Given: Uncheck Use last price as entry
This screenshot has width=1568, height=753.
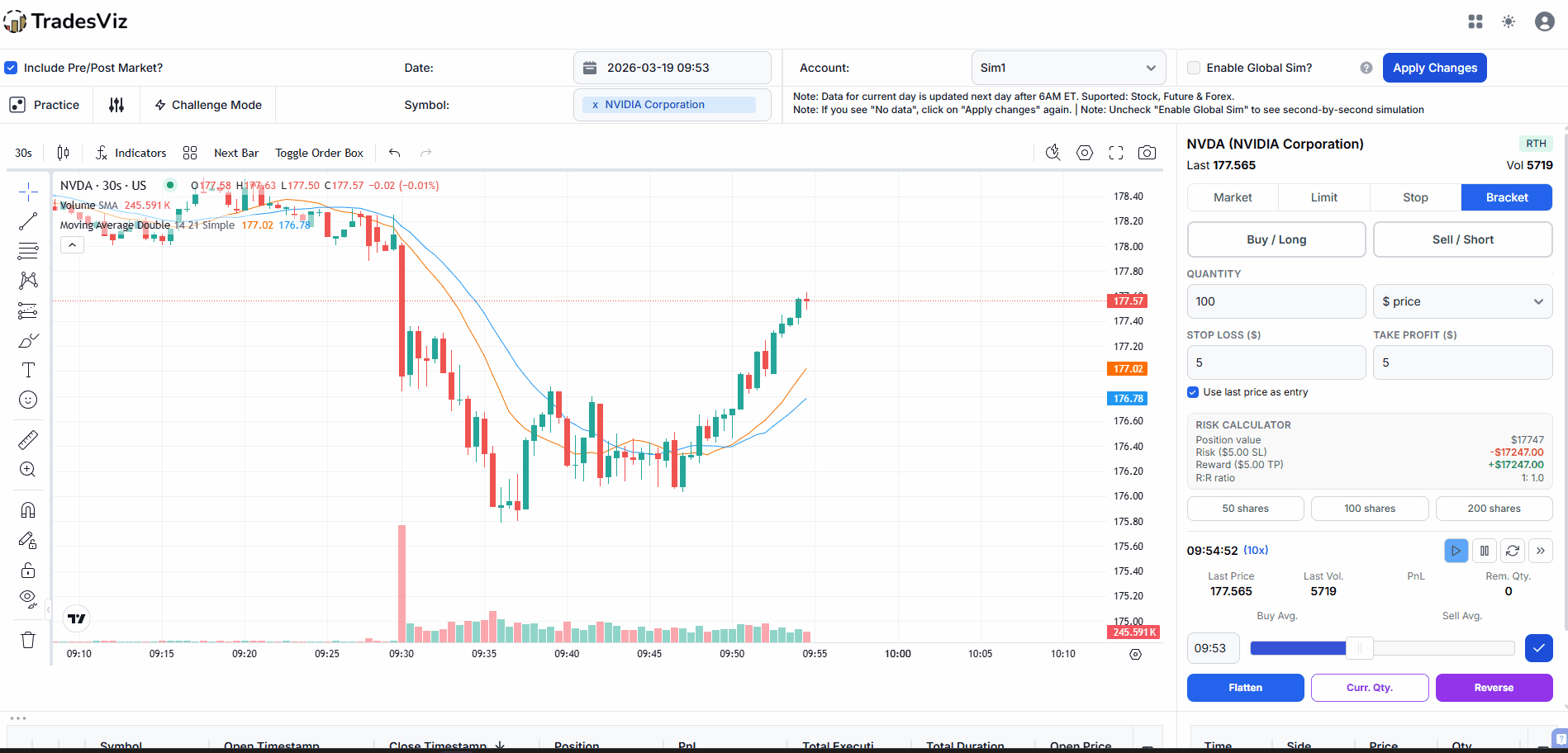Looking at the screenshot, I should click(1193, 392).
